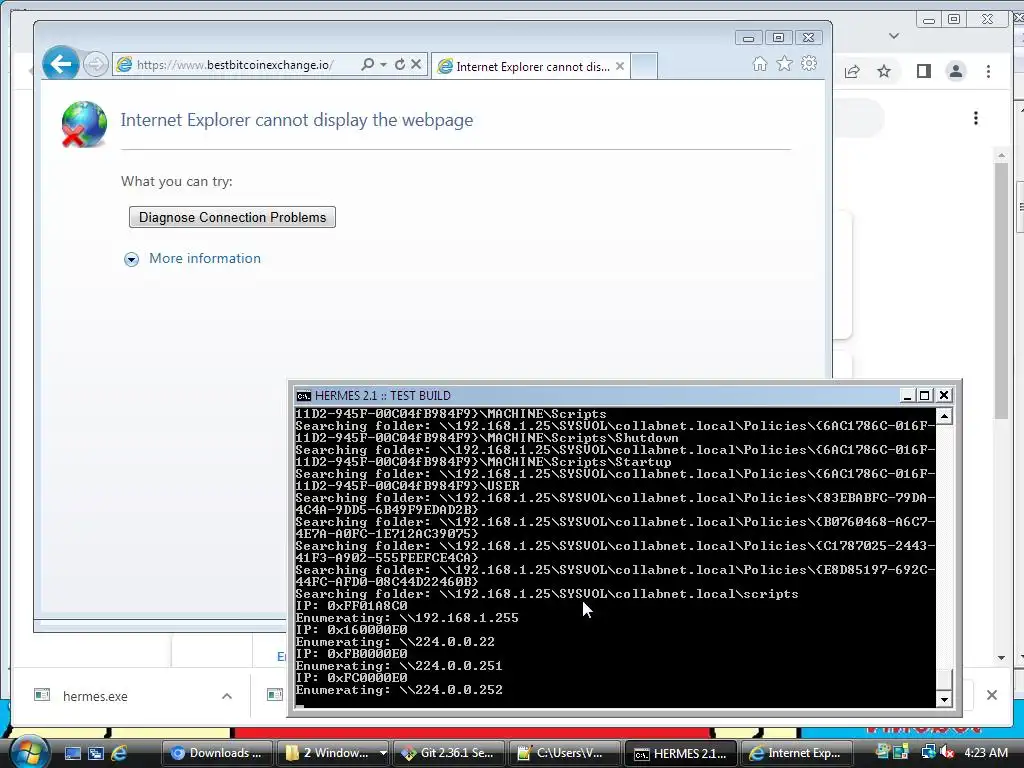The width and height of the screenshot is (1024, 768).
Task: Open IE Favorites star
Action: (784, 63)
